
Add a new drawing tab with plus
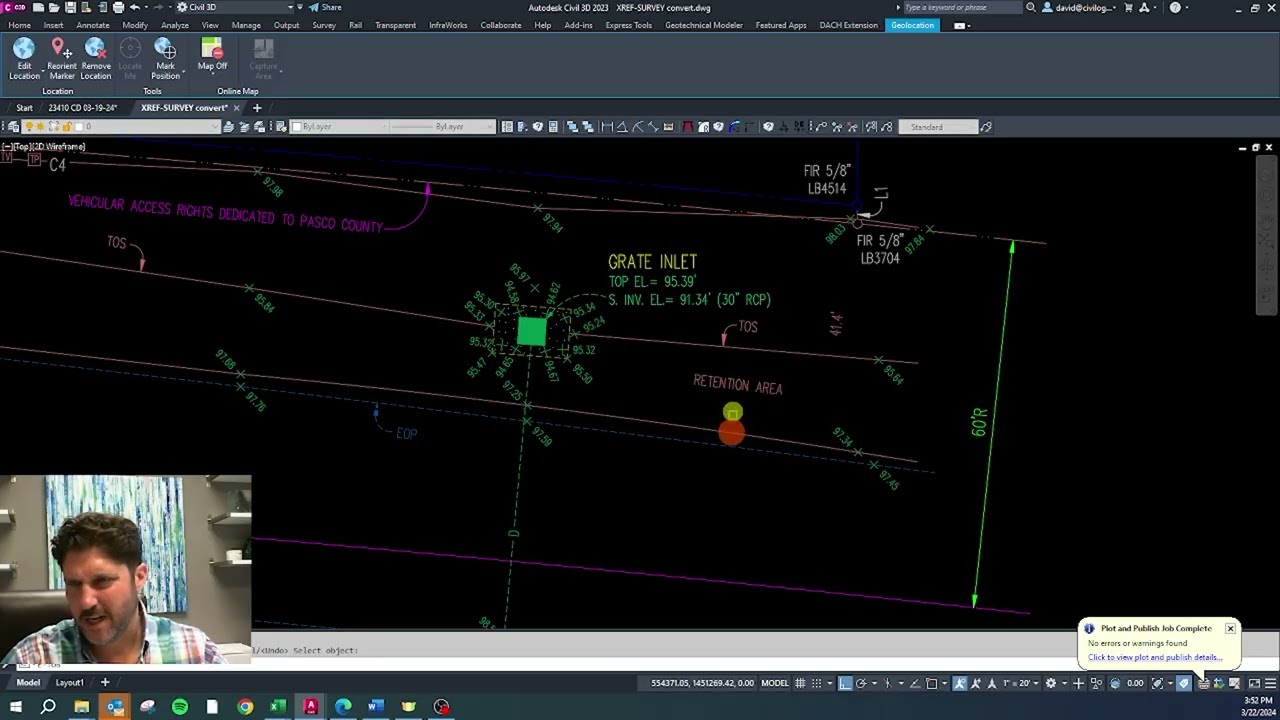pyautogui.click(x=256, y=107)
